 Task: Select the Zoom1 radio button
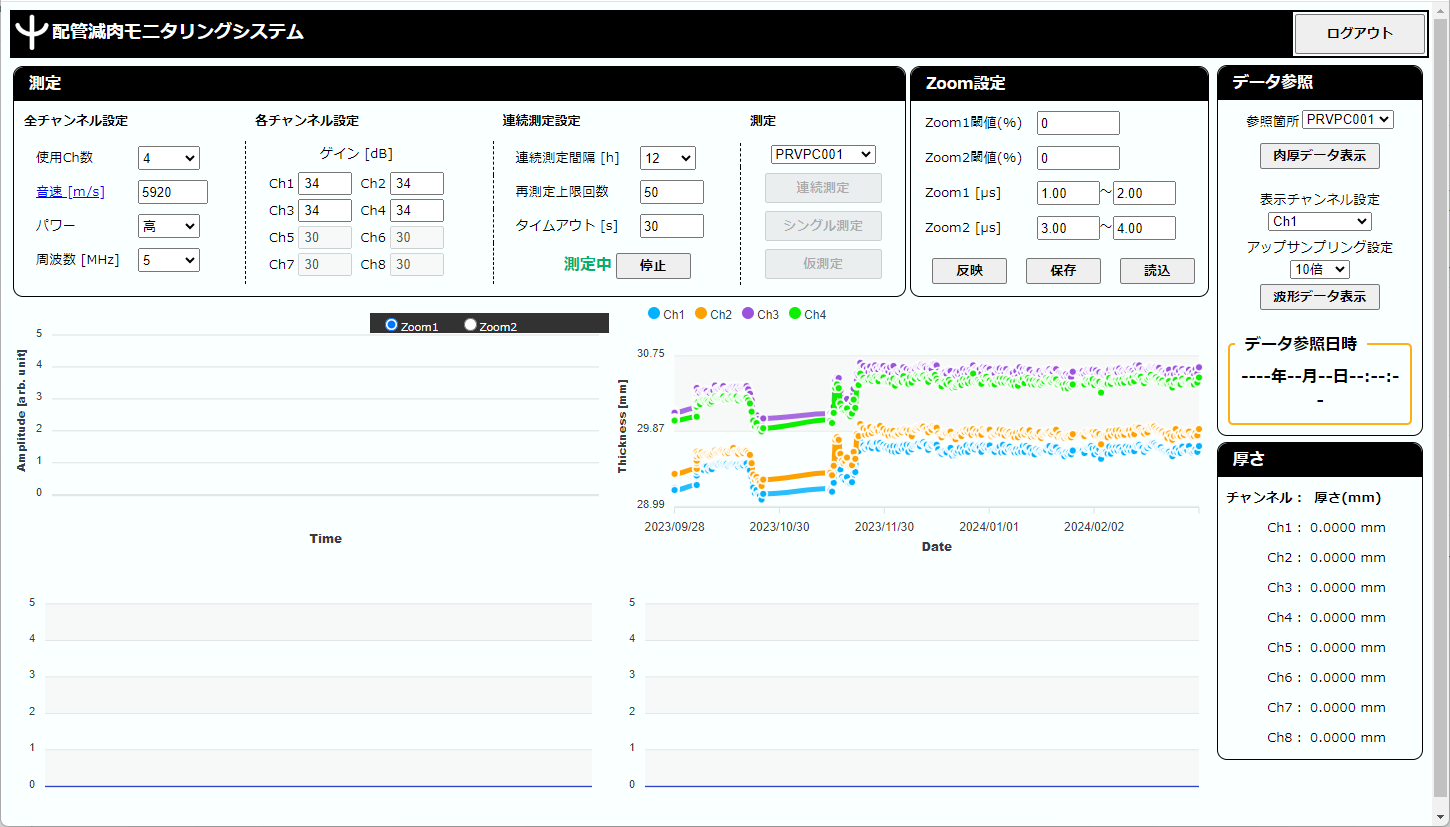tap(391, 325)
